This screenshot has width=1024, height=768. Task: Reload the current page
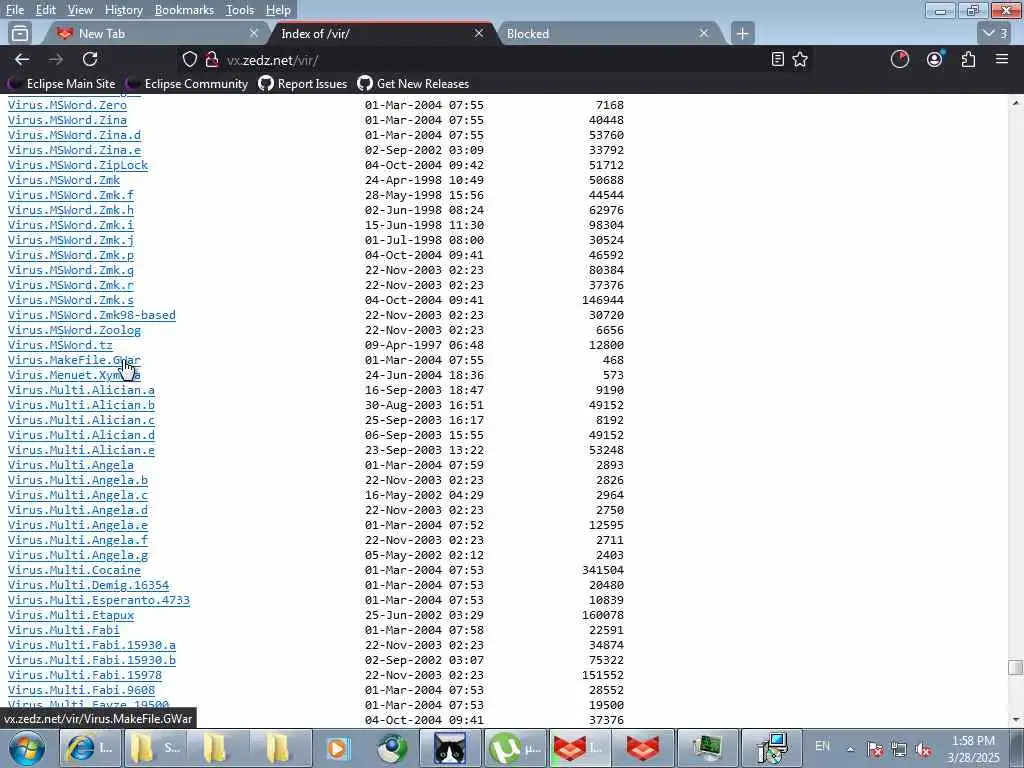[90, 59]
